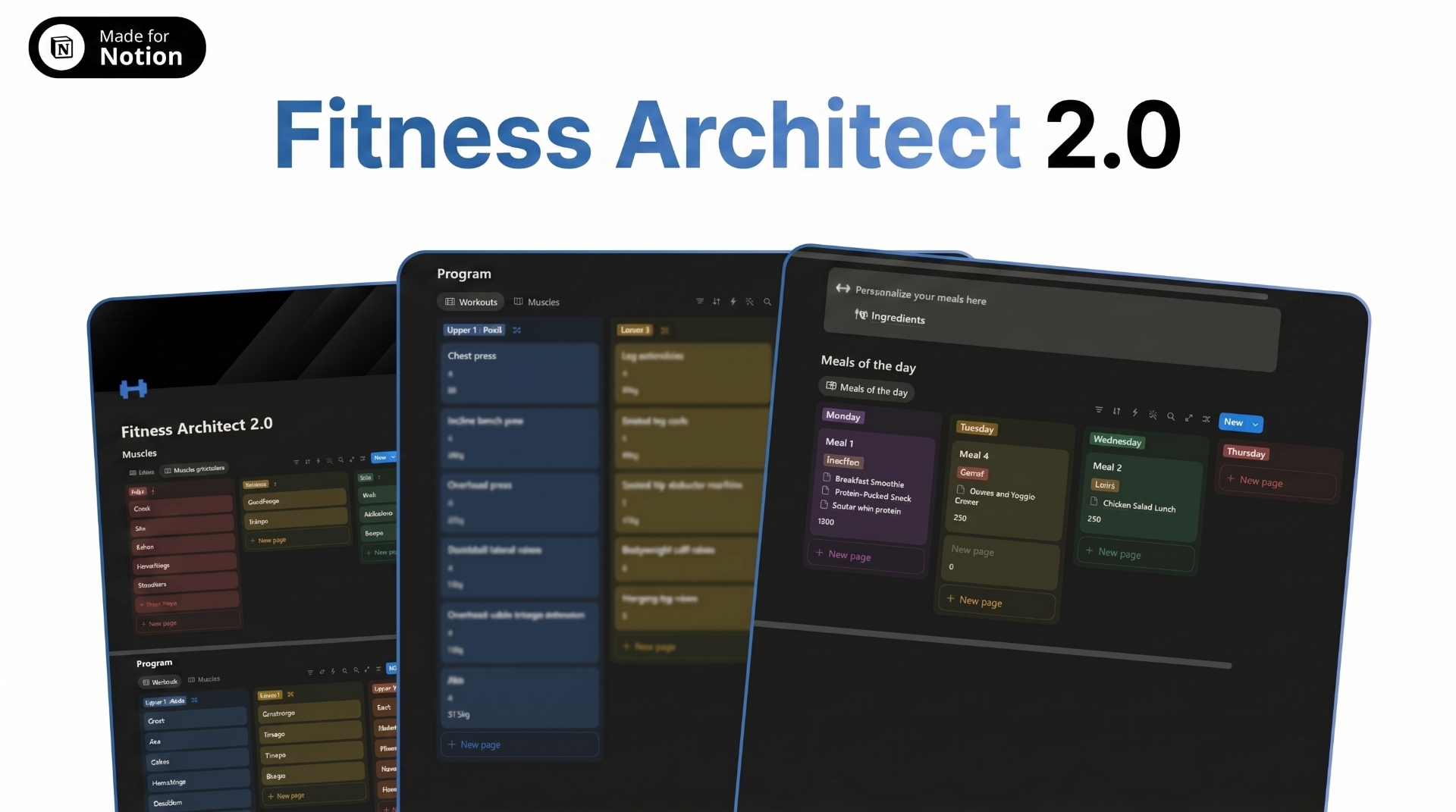1456x812 pixels.
Task: Select the Meals of the day view tab
Action: click(866, 390)
